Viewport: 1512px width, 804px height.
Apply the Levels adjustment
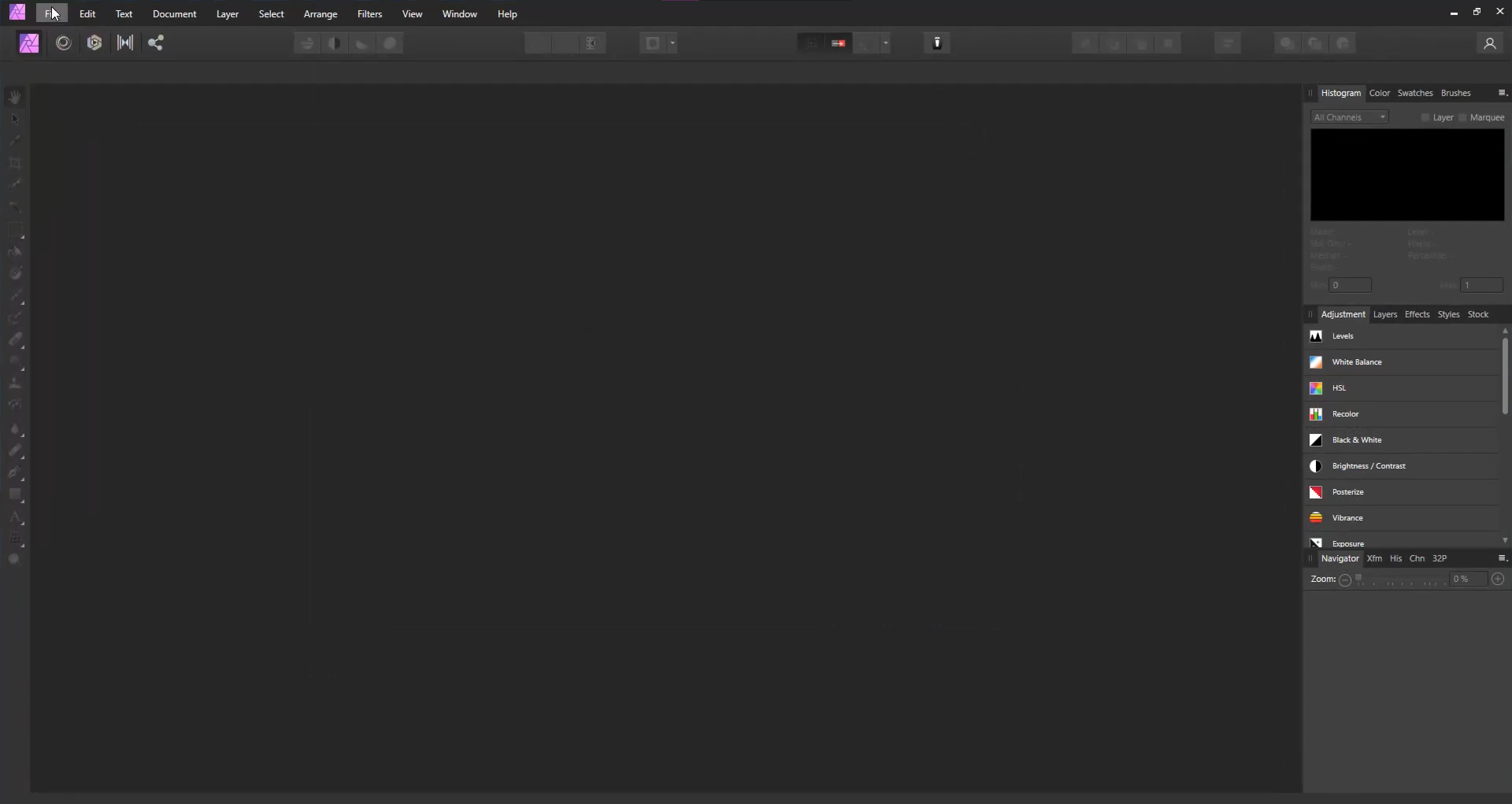point(1402,336)
